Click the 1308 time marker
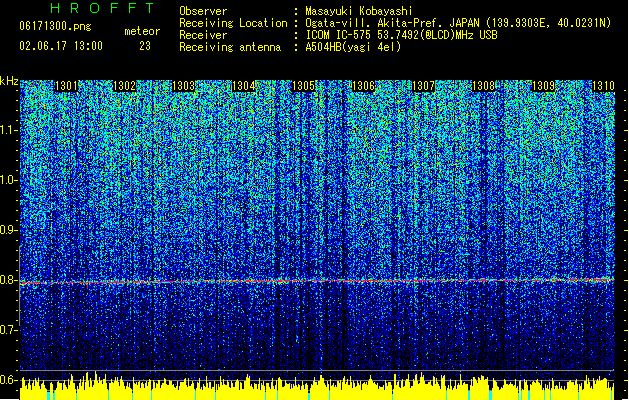This screenshot has height=400, width=629. 483,86
